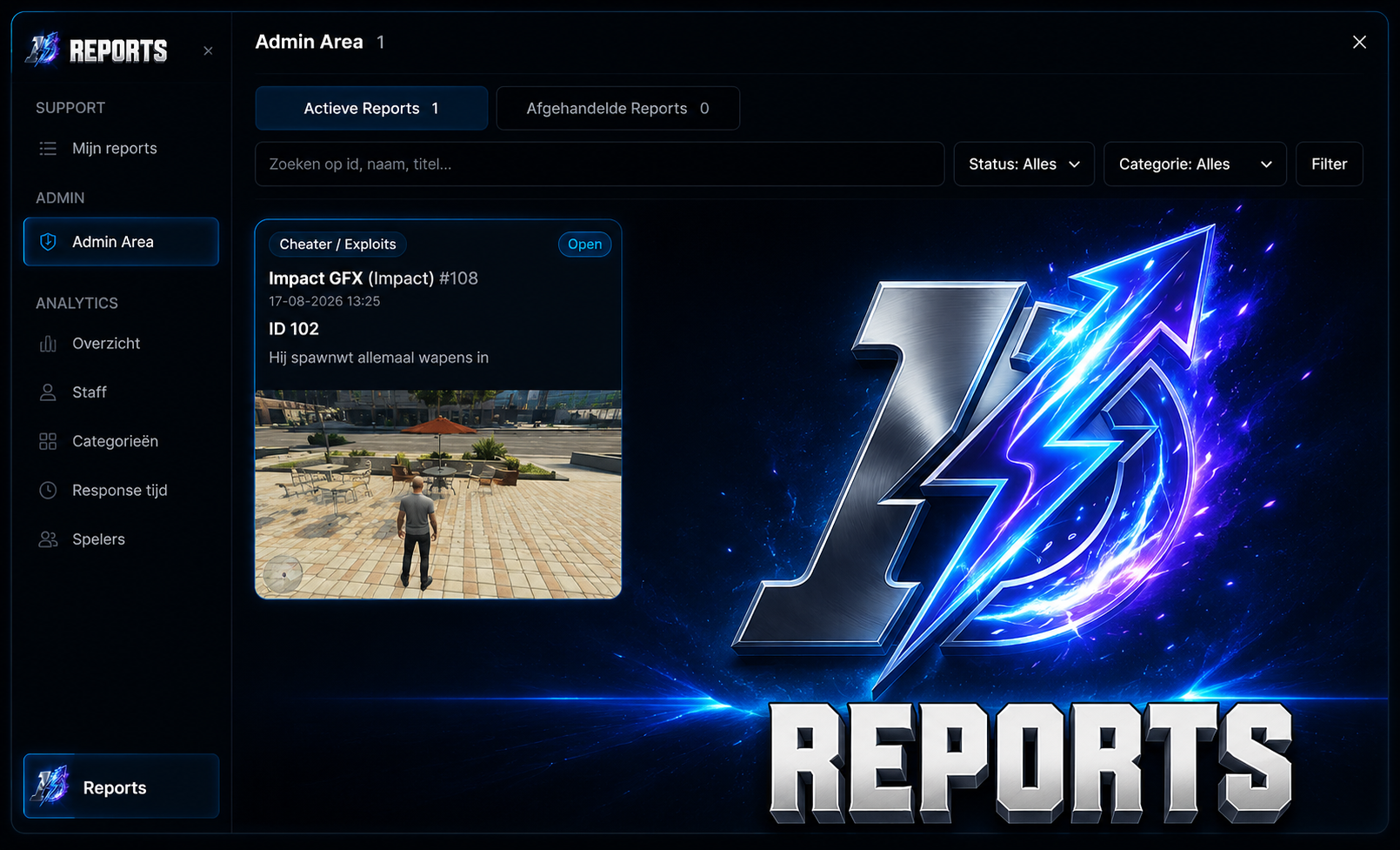This screenshot has width=1400, height=850.
Task: Click the Reports logo in the sidebar header
Action: point(96,50)
